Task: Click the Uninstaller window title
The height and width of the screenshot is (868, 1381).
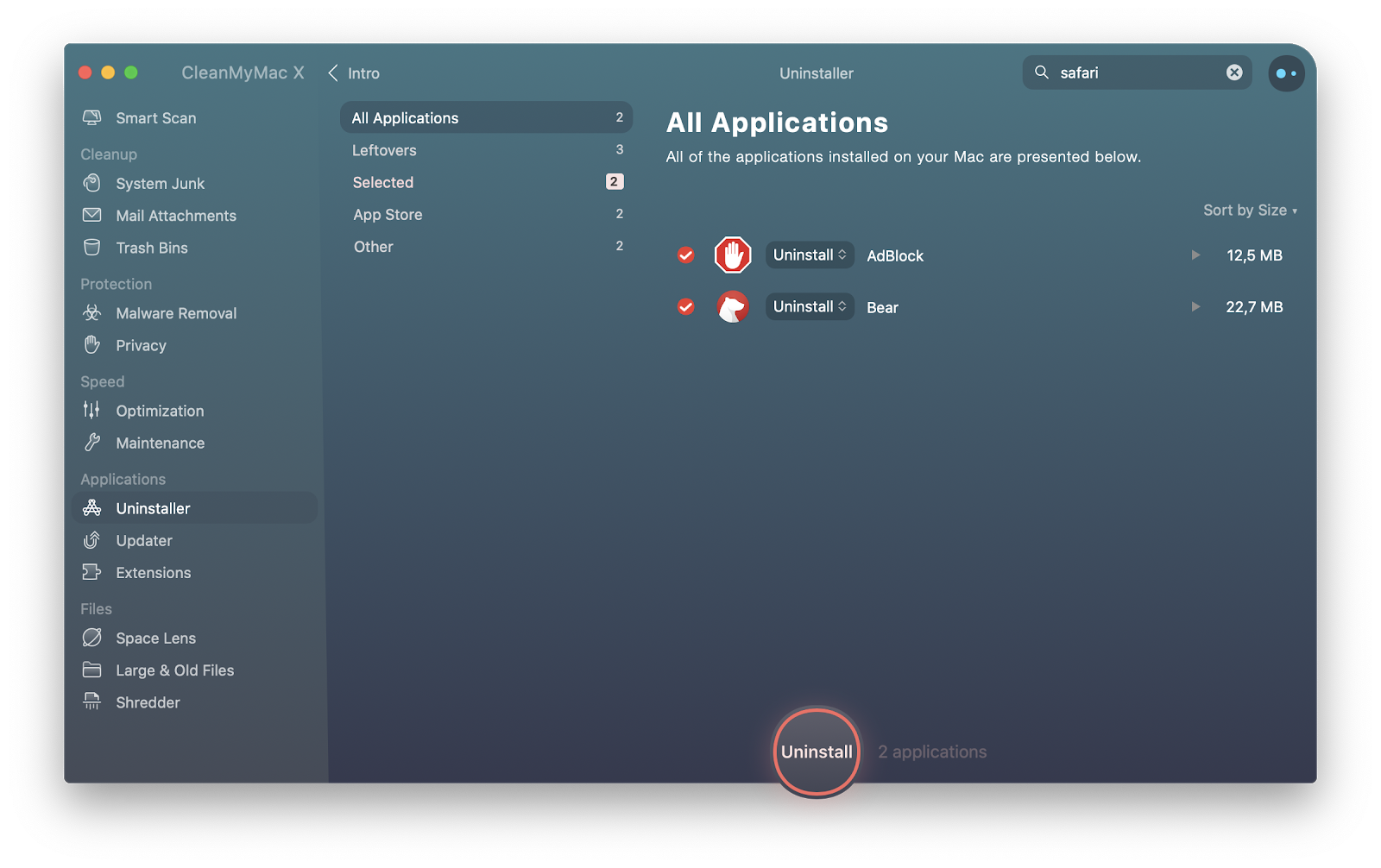Action: (x=816, y=73)
